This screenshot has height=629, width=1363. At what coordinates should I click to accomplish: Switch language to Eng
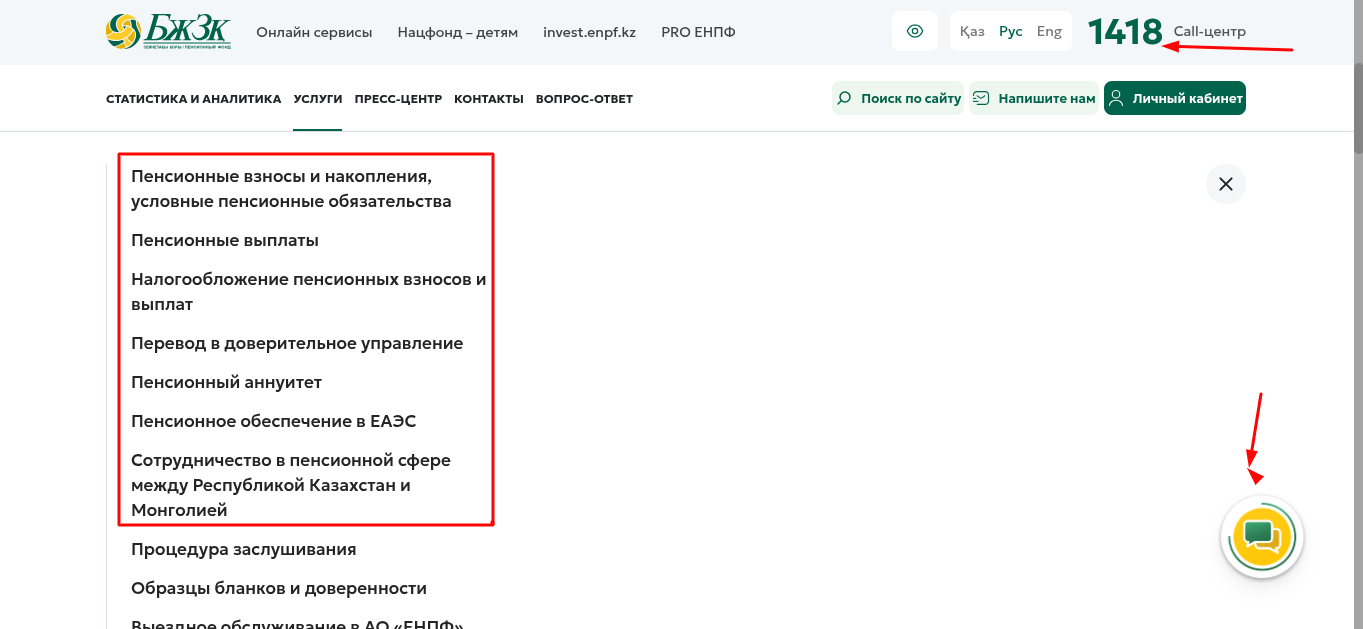[1049, 31]
